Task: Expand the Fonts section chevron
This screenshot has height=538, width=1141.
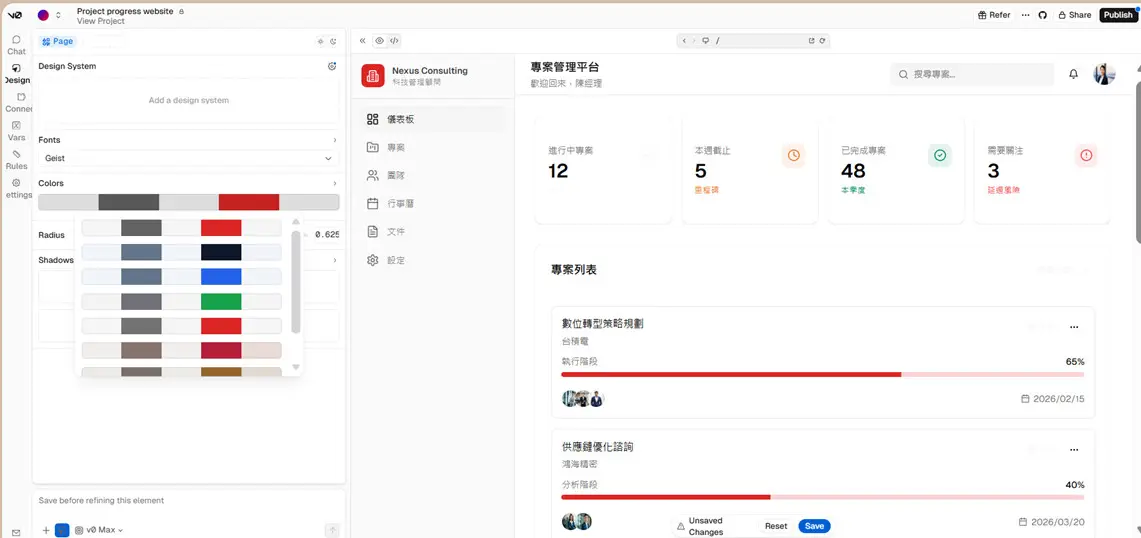Action: click(x=335, y=140)
